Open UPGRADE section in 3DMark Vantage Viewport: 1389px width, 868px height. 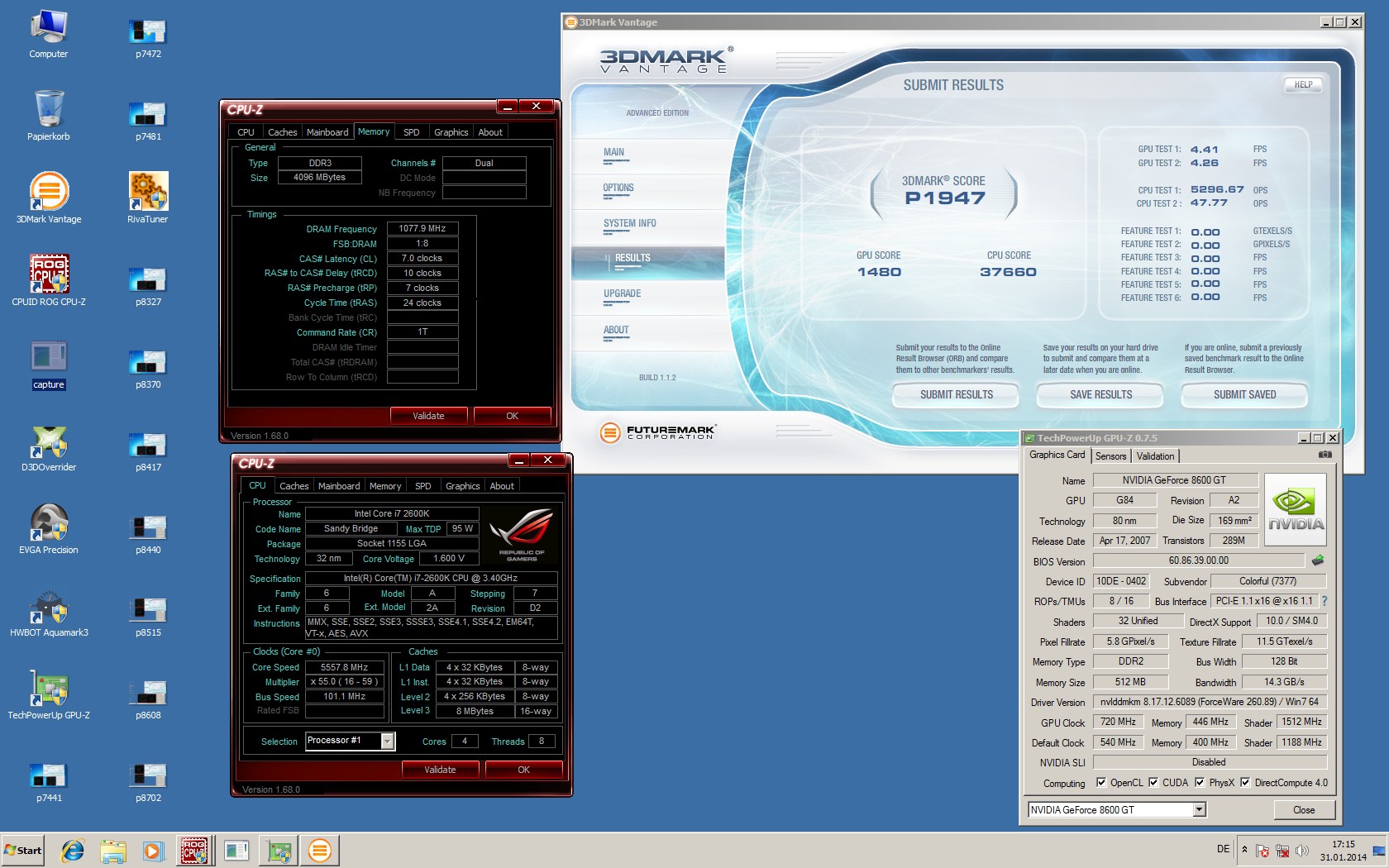pos(623,293)
